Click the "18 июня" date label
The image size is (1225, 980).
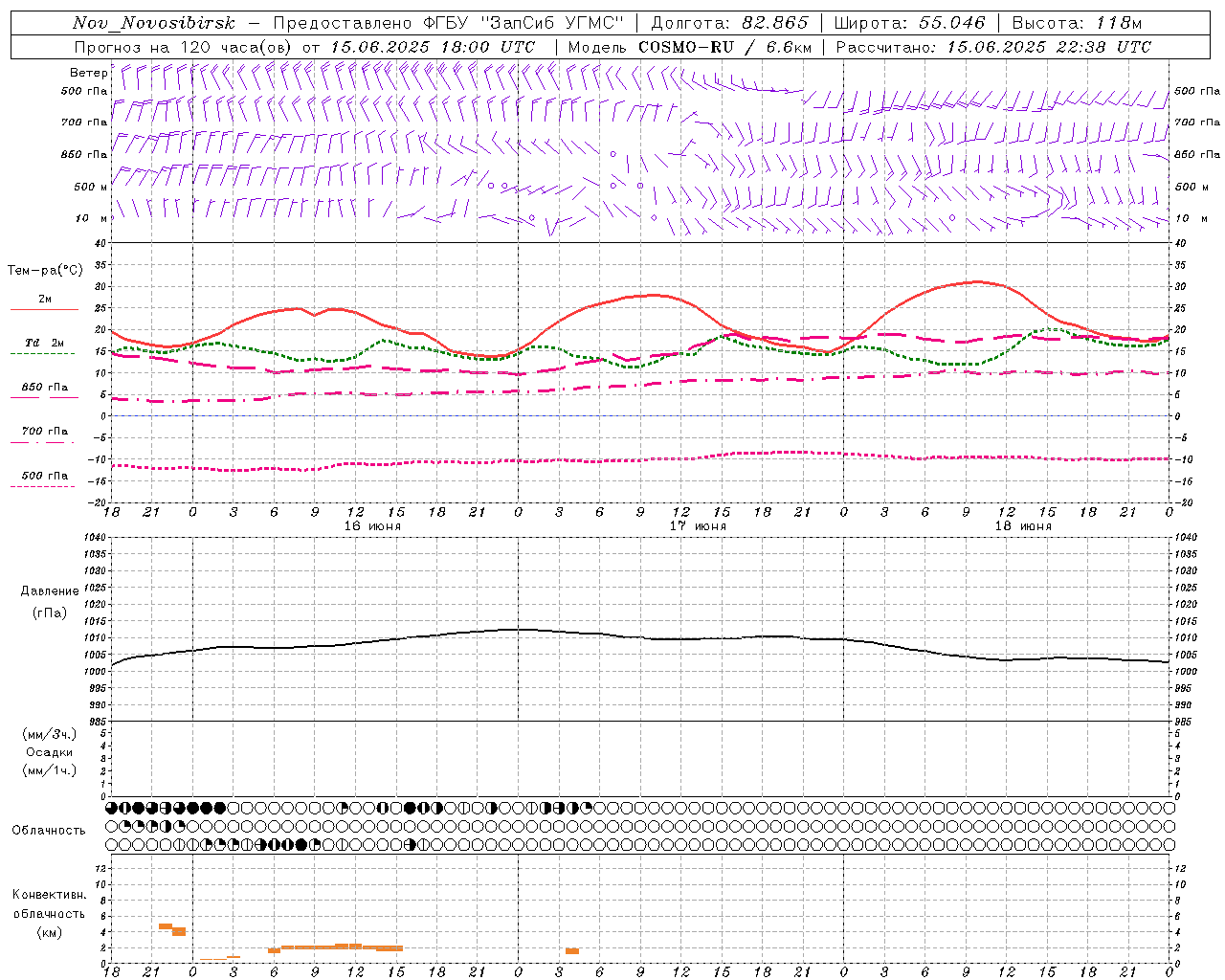pos(1023,526)
